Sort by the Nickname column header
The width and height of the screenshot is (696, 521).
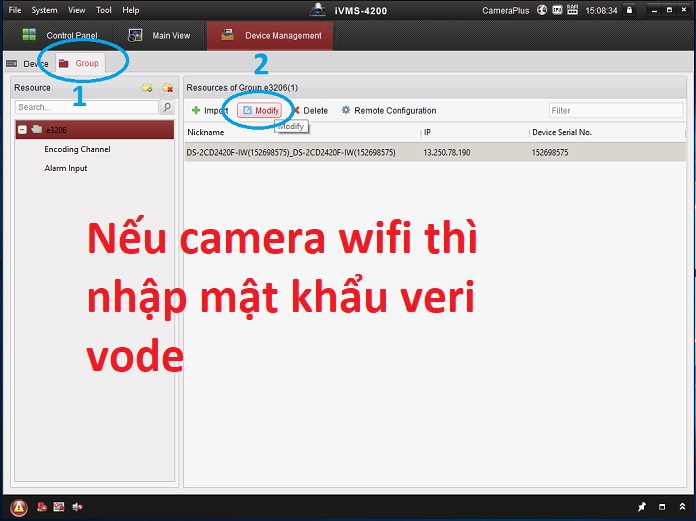206,132
